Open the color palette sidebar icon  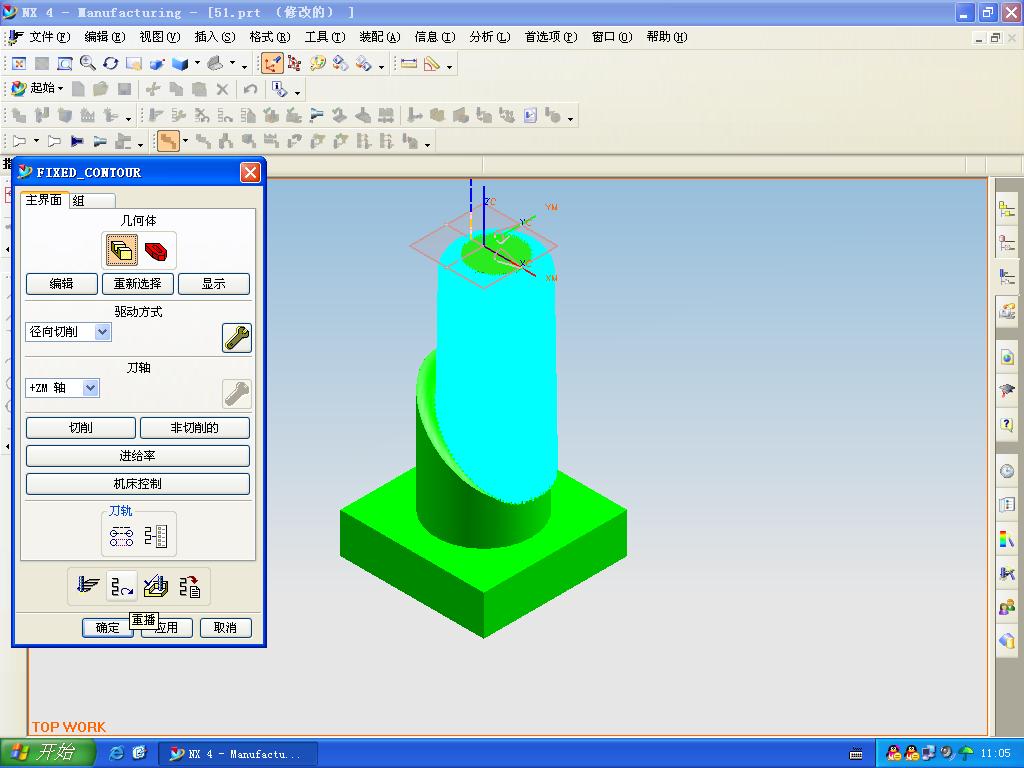coord(1006,539)
